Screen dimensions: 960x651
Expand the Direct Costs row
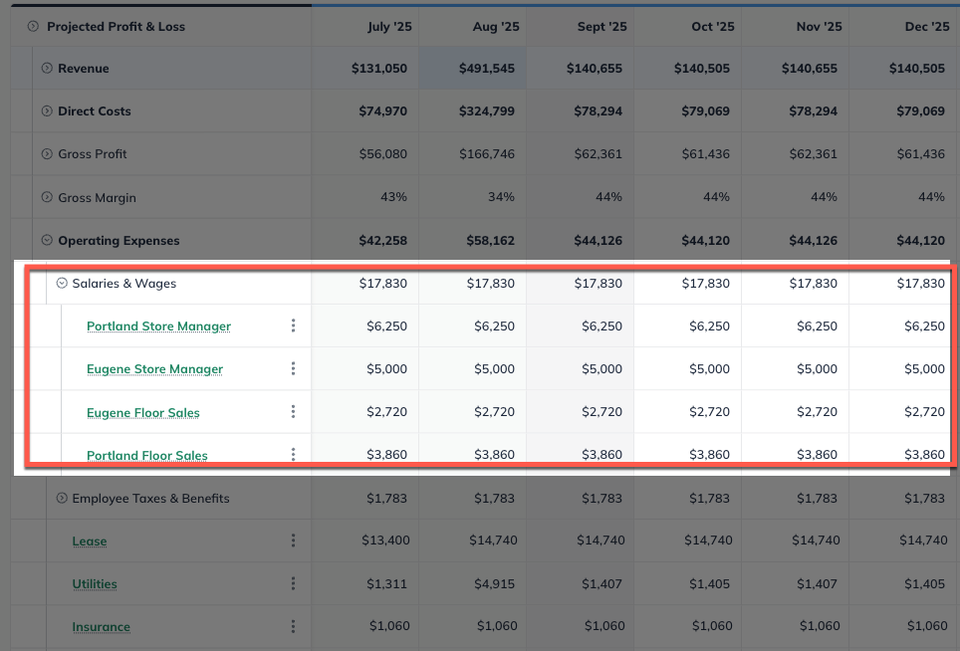(x=47, y=111)
